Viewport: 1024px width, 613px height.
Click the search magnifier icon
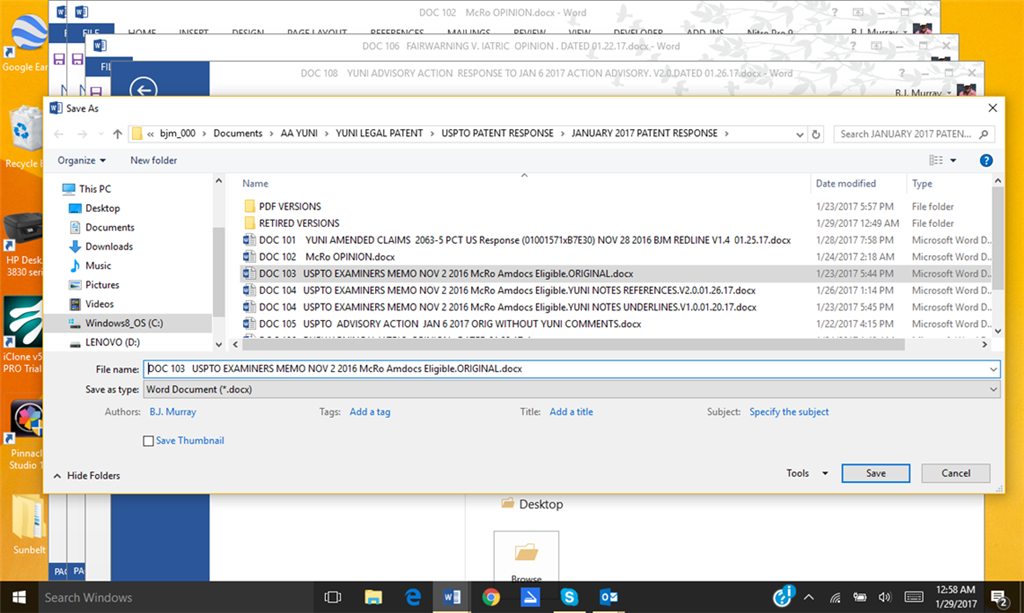(984, 134)
